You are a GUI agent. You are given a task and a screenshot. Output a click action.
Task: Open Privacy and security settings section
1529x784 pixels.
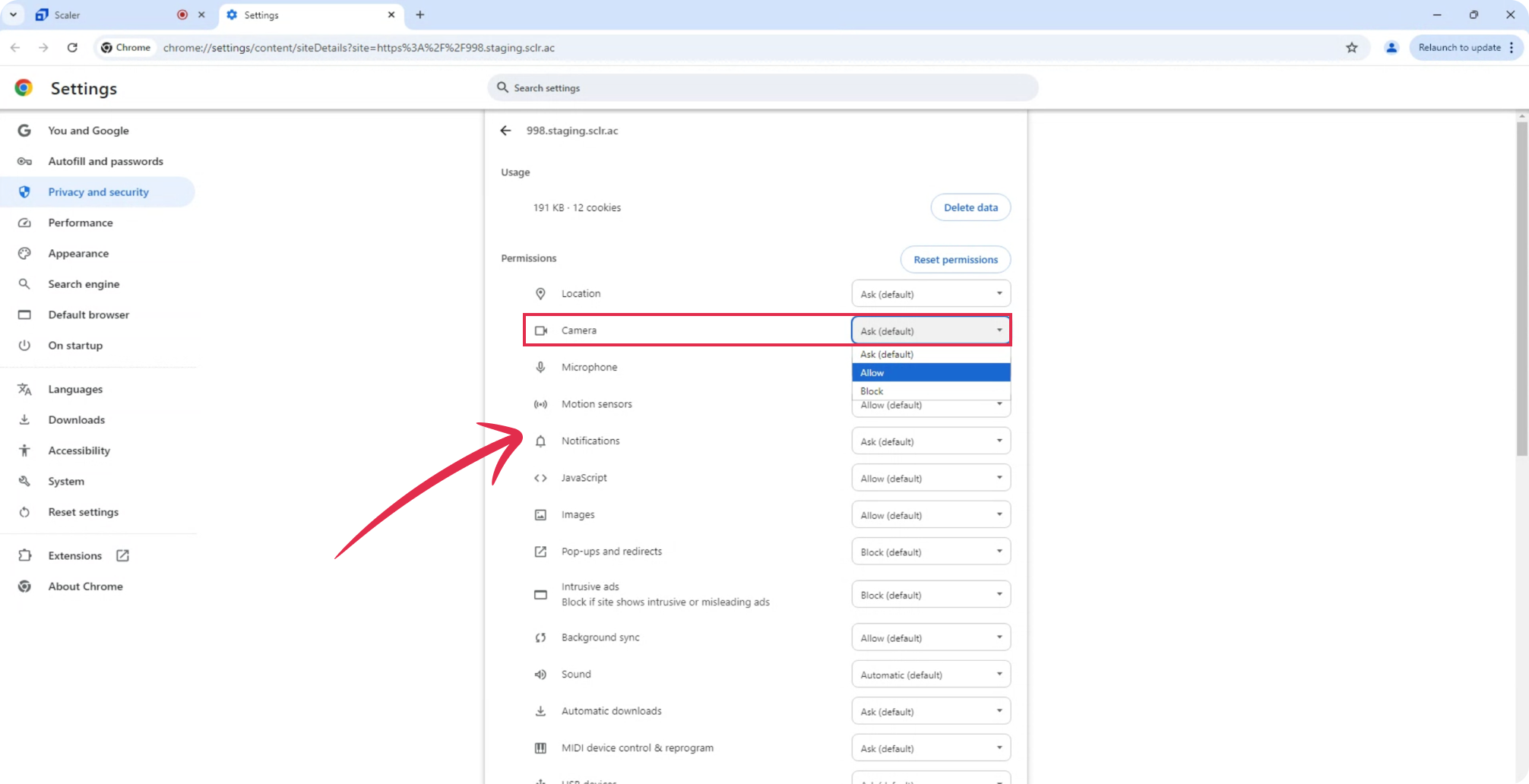98,192
